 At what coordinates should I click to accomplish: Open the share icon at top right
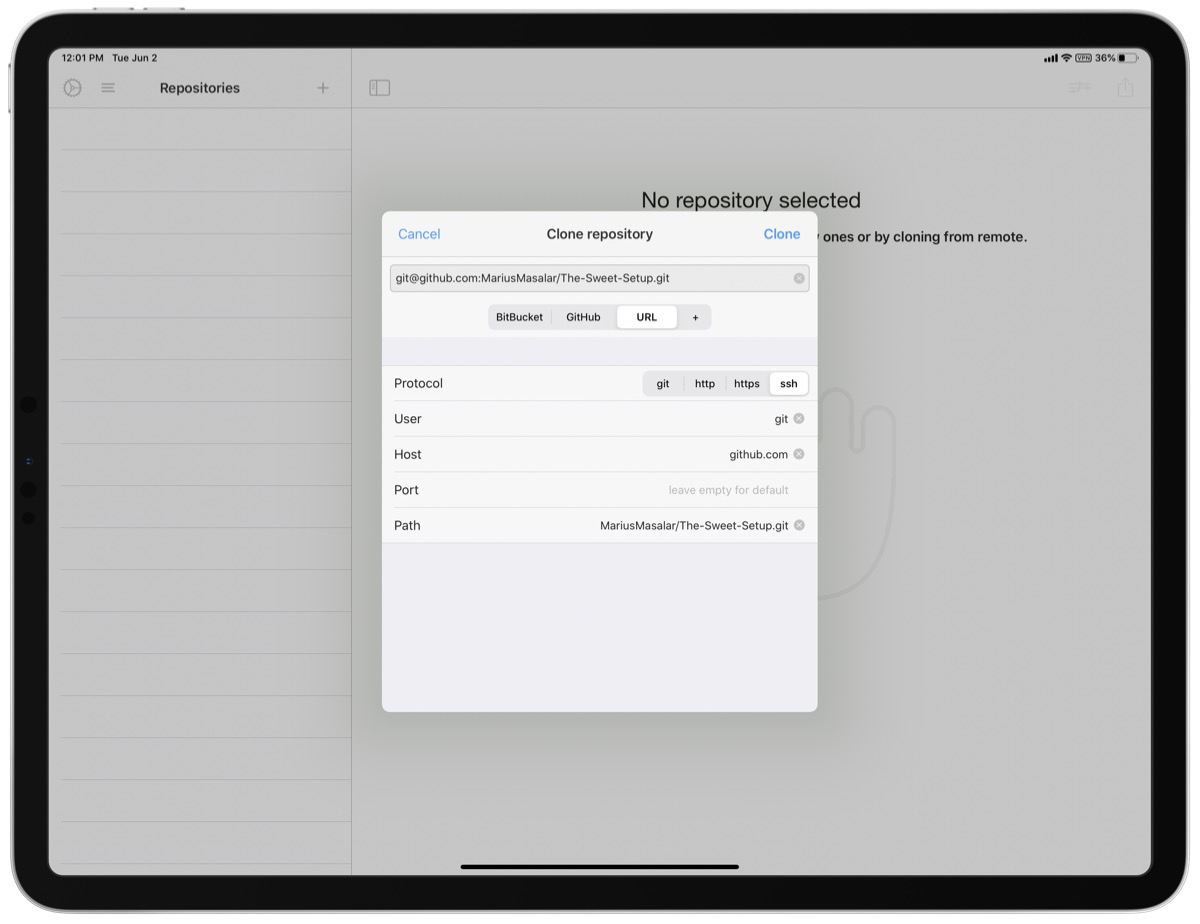pos(1126,87)
